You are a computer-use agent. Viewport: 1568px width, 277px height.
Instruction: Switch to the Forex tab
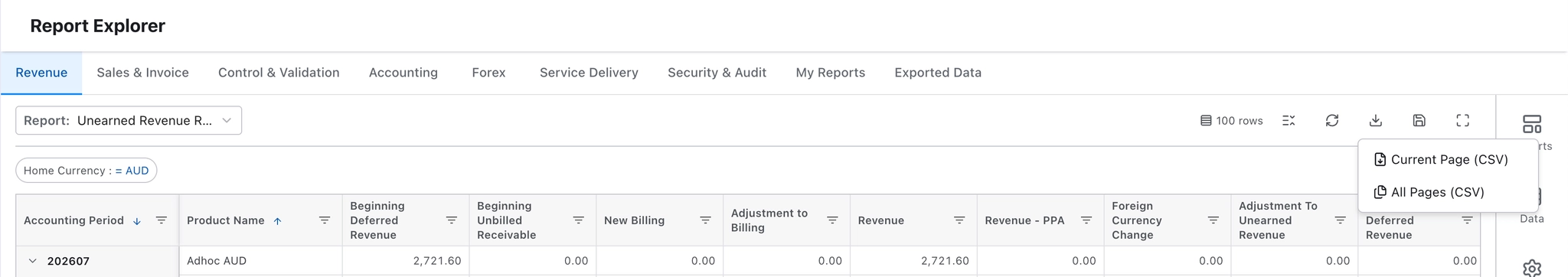pos(488,73)
